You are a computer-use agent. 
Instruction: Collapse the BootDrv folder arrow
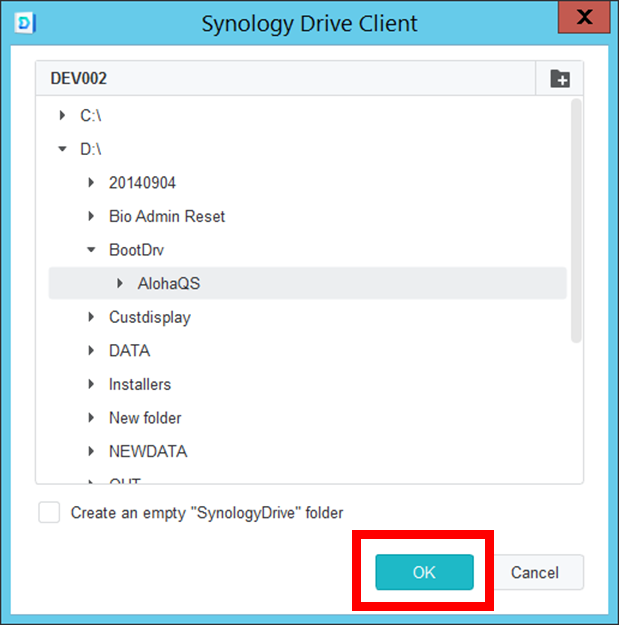coord(91,250)
